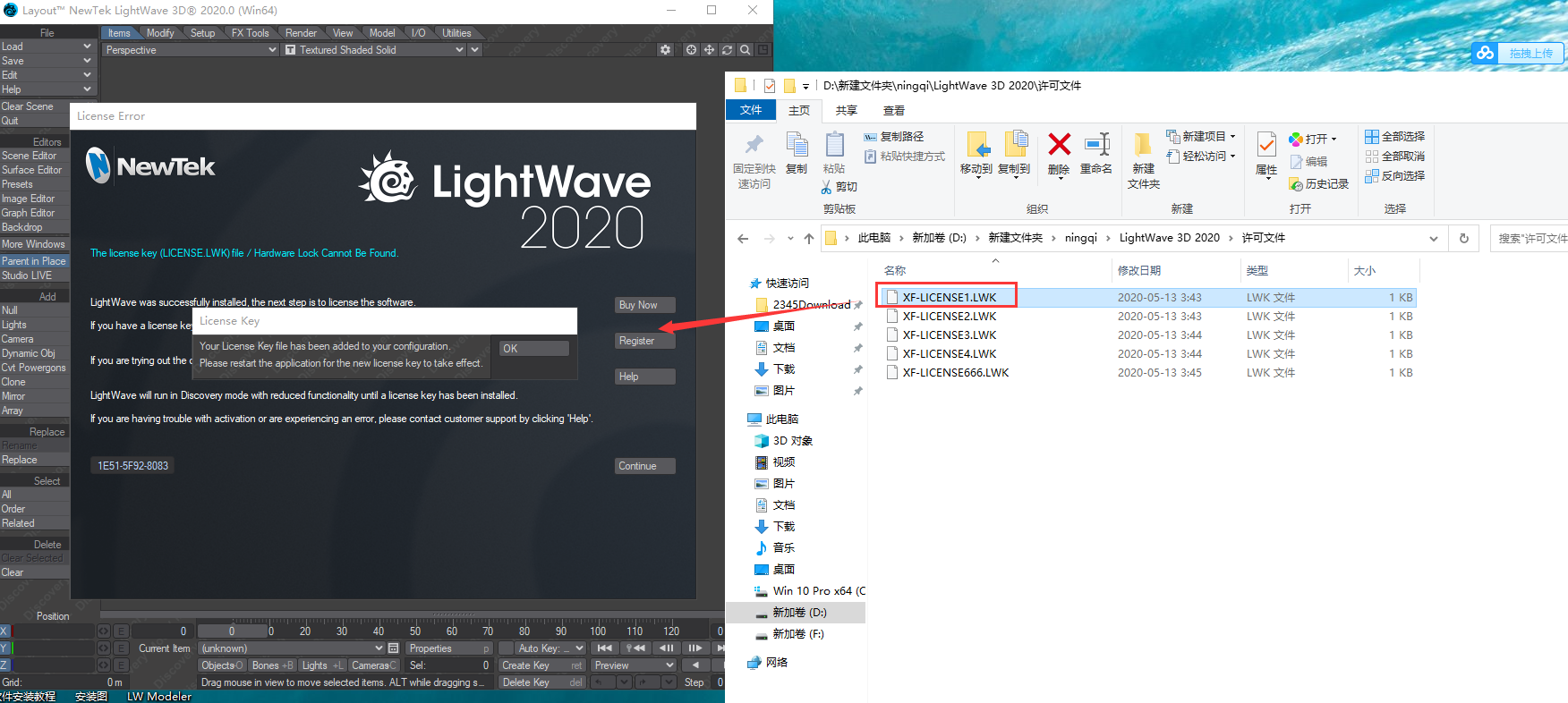The height and width of the screenshot is (703, 1568).
Task: Click the Create Key button
Action: point(542,665)
